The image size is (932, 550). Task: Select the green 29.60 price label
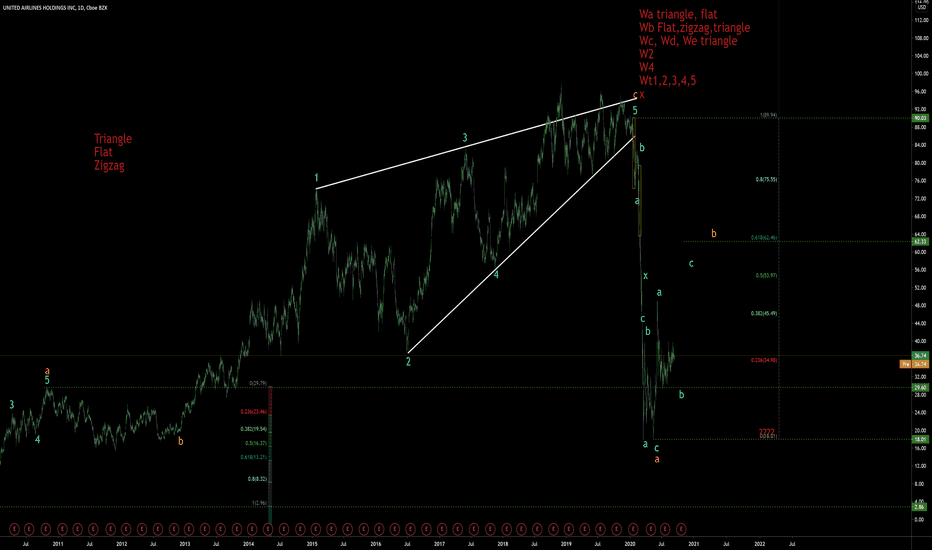coord(920,388)
